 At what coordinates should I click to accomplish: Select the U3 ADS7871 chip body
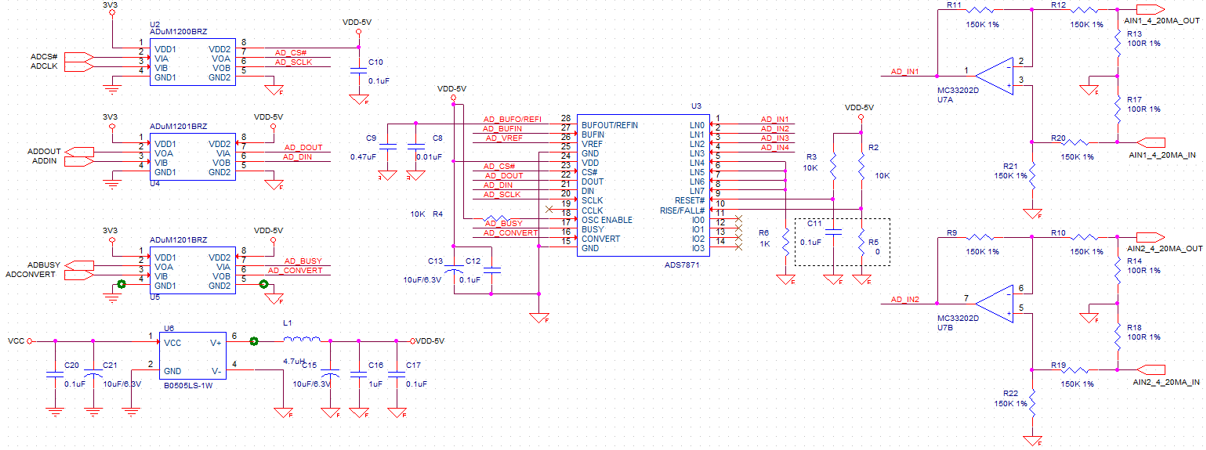click(x=643, y=183)
